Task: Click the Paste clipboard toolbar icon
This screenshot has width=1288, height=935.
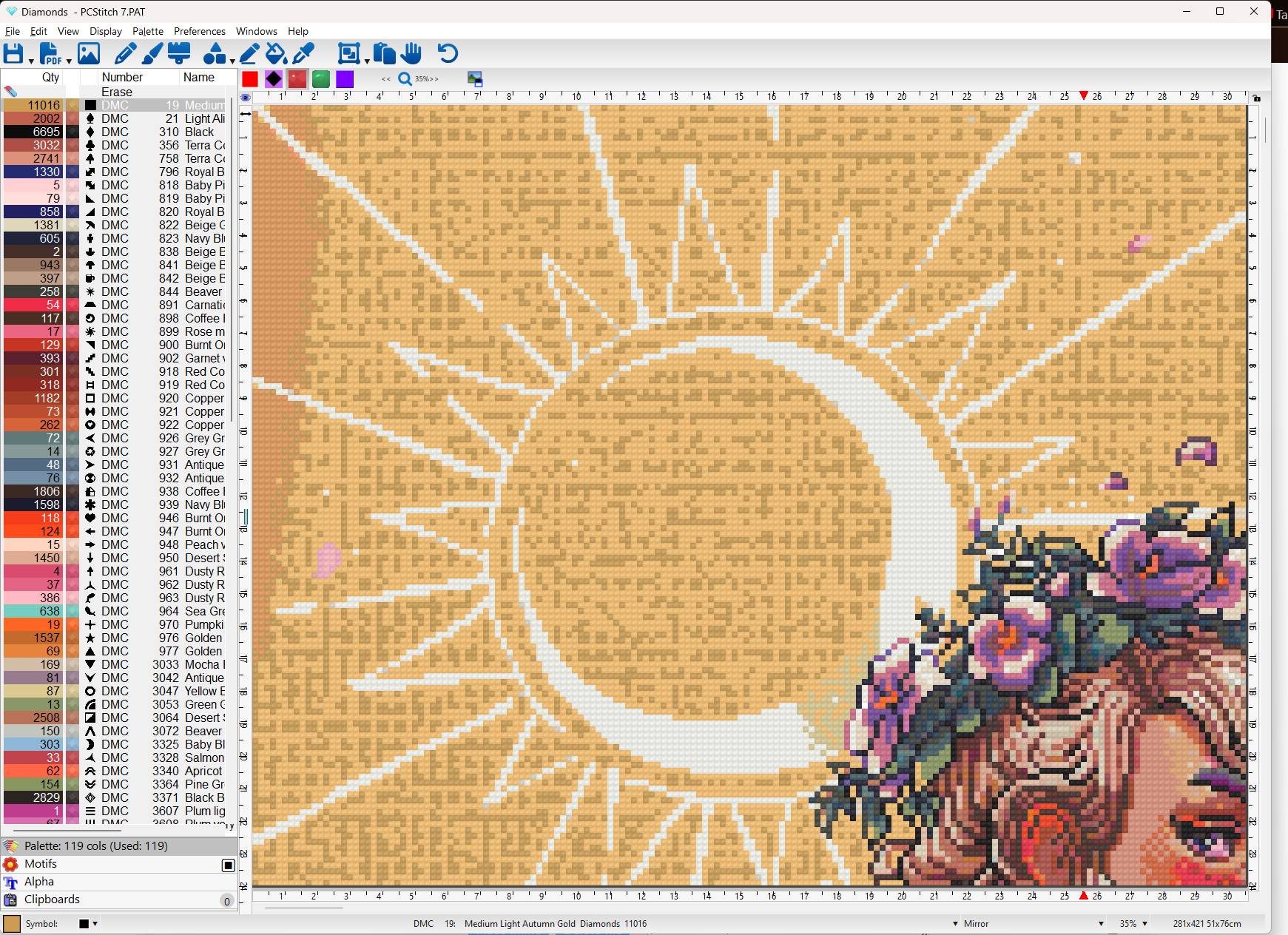Action: pyautogui.click(x=384, y=53)
